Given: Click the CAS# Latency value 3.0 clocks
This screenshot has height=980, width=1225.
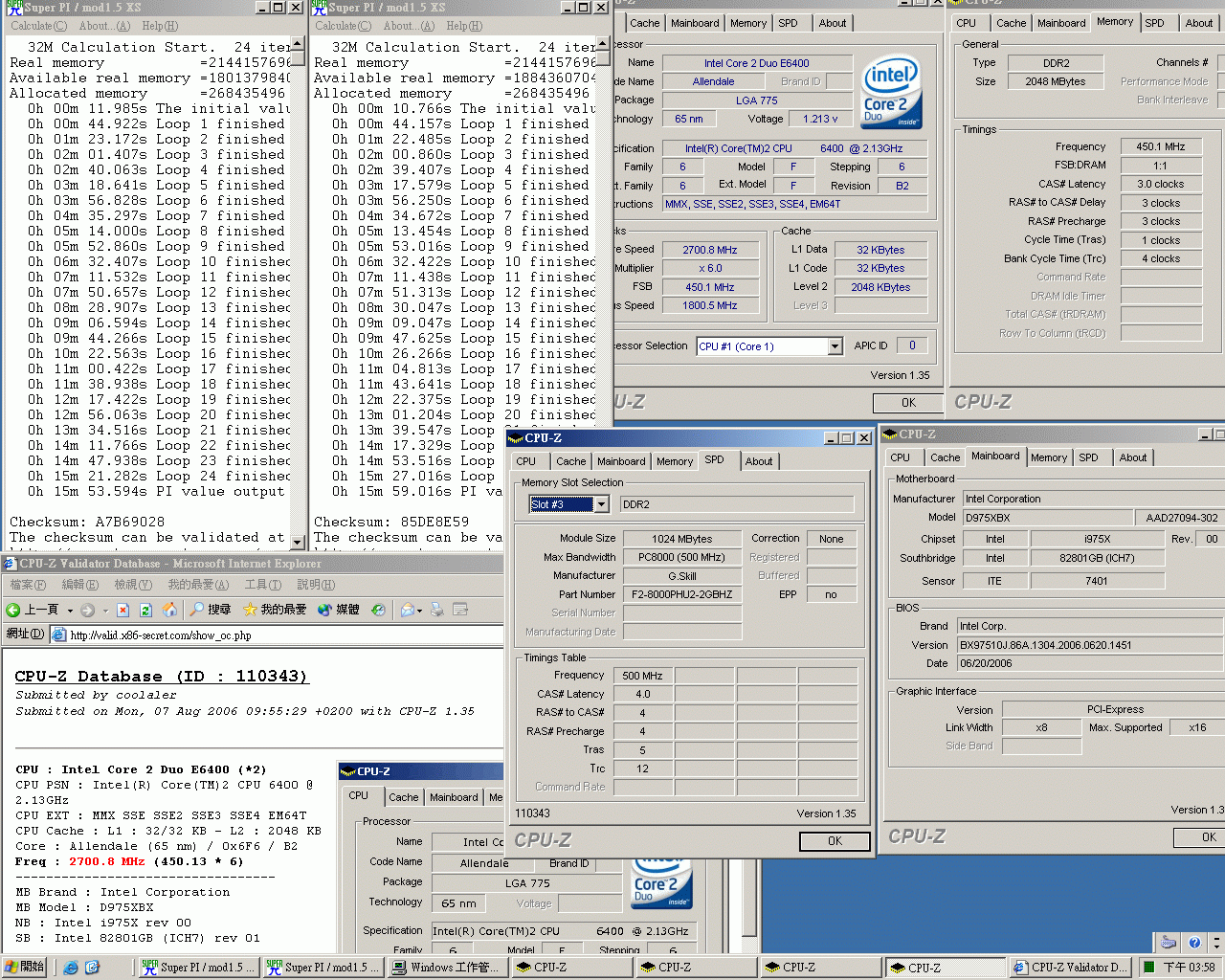Looking at the screenshot, I should [1160, 184].
